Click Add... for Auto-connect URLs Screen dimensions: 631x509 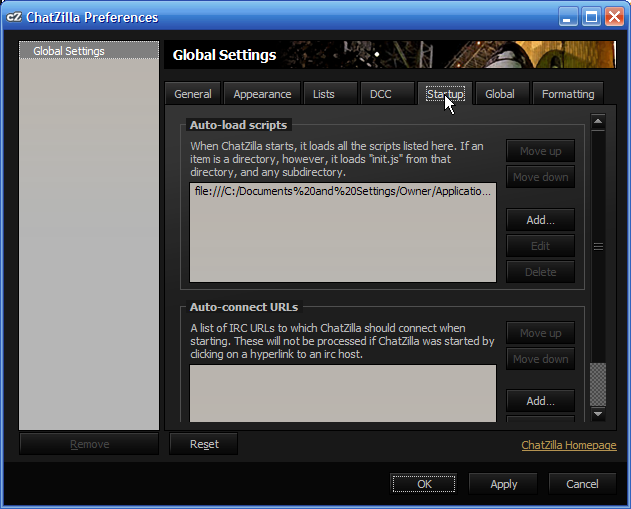coord(540,401)
